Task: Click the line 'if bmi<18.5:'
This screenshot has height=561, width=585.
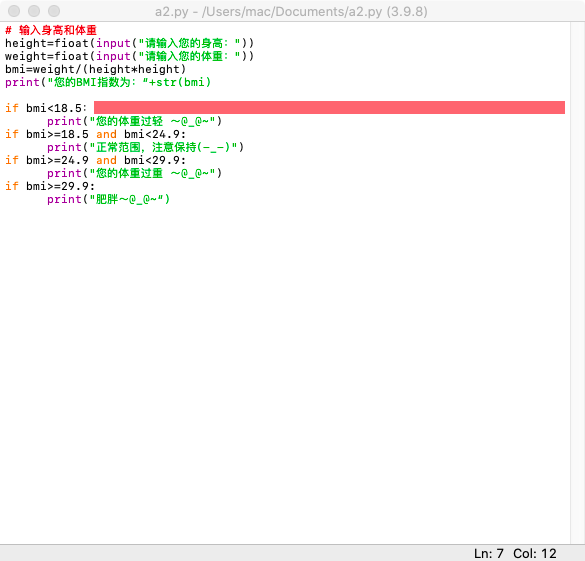Action: coord(46,108)
